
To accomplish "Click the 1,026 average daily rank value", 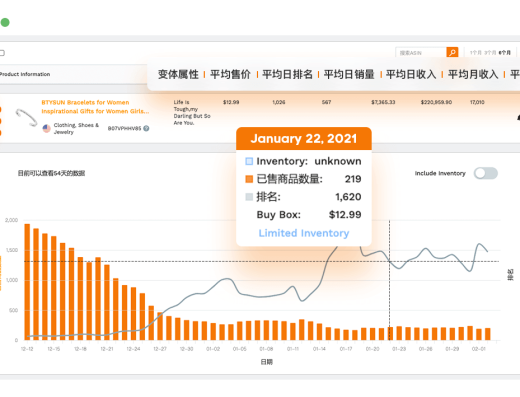I will tap(279, 102).
